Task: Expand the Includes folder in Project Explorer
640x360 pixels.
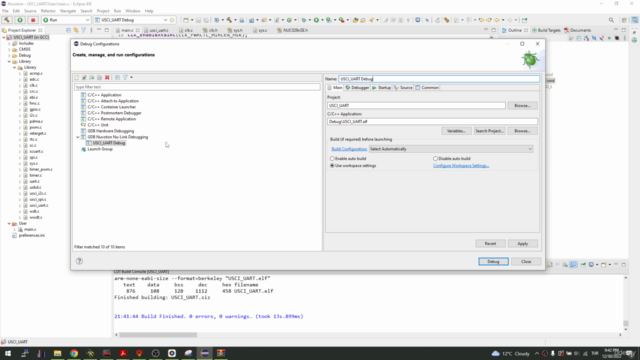Action: click(9, 43)
